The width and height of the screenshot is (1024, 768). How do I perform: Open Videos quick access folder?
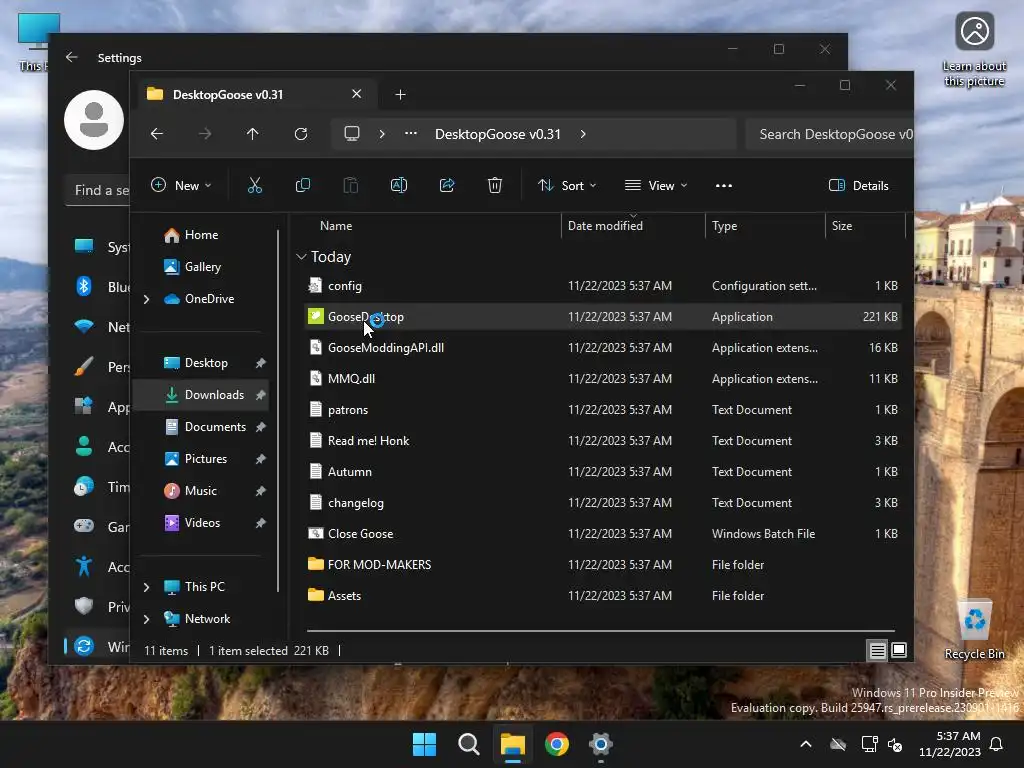[202, 522]
